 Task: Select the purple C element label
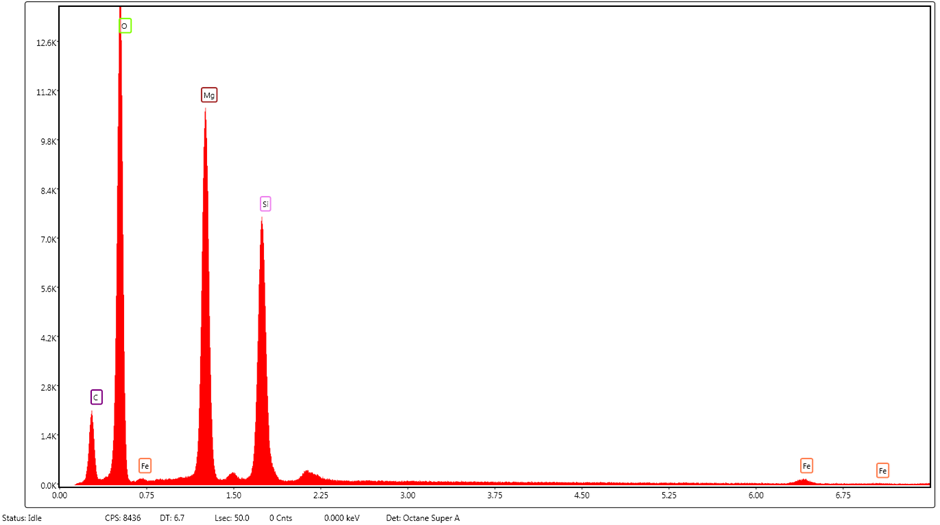coord(96,397)
